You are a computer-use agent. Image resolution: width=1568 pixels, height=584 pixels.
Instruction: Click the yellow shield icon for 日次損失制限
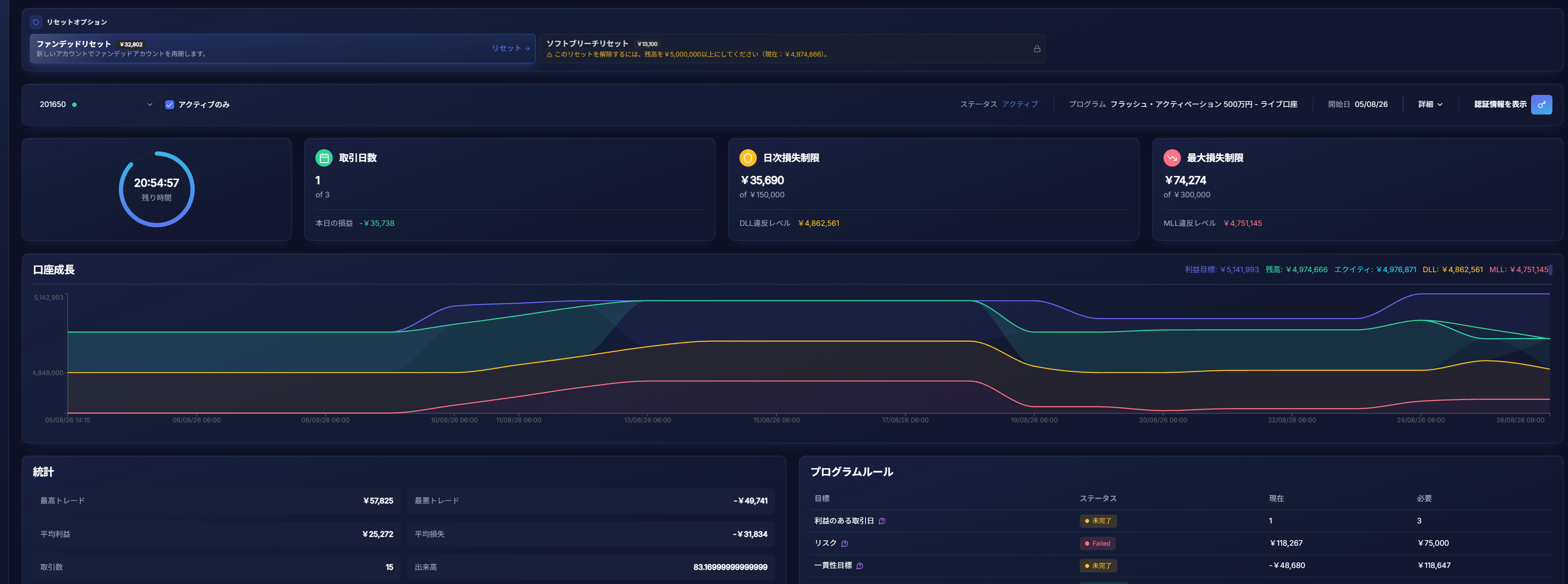(747, 158)
